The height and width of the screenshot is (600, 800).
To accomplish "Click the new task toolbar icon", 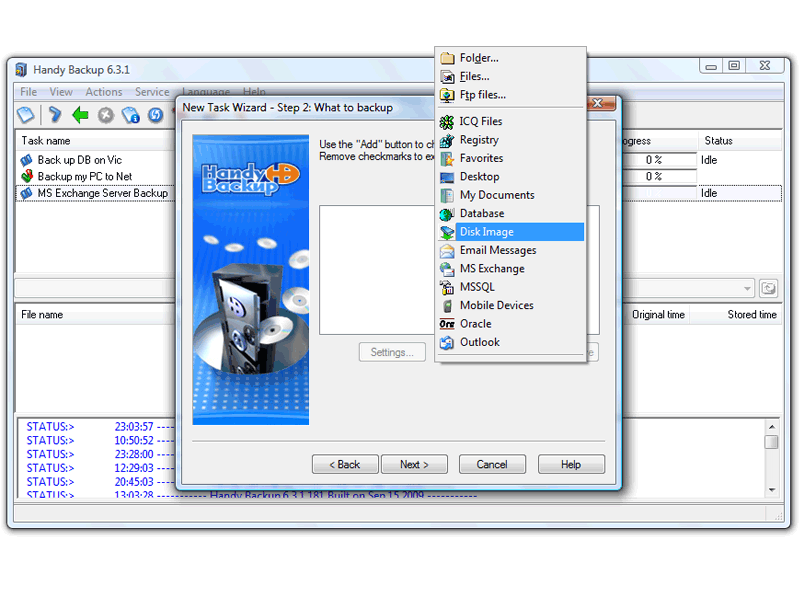I will pos(26,115).
